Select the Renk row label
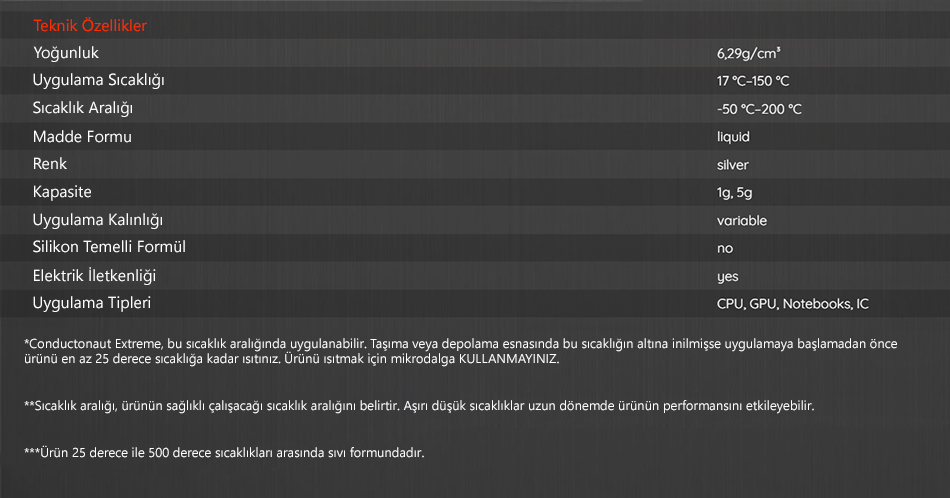The height and width of the screenshot is (498, 950). coord(50,164)
